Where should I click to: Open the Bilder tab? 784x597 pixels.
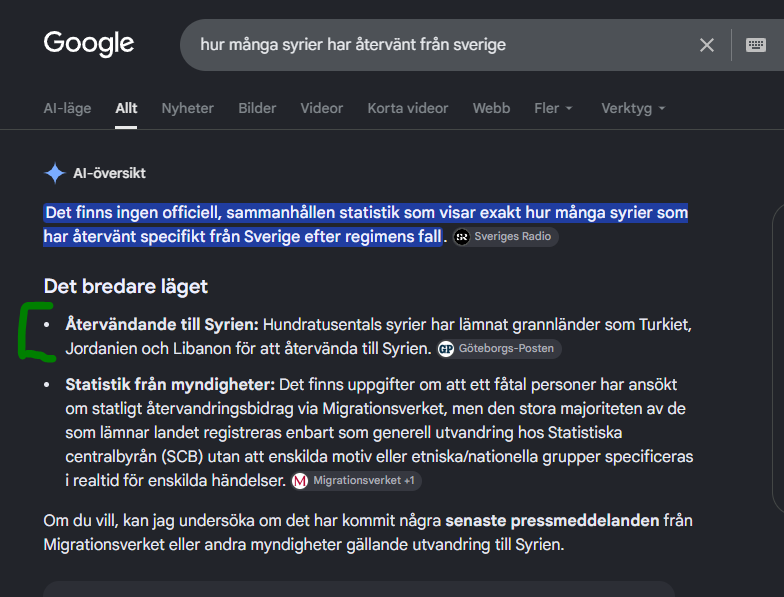click(257, 108)
